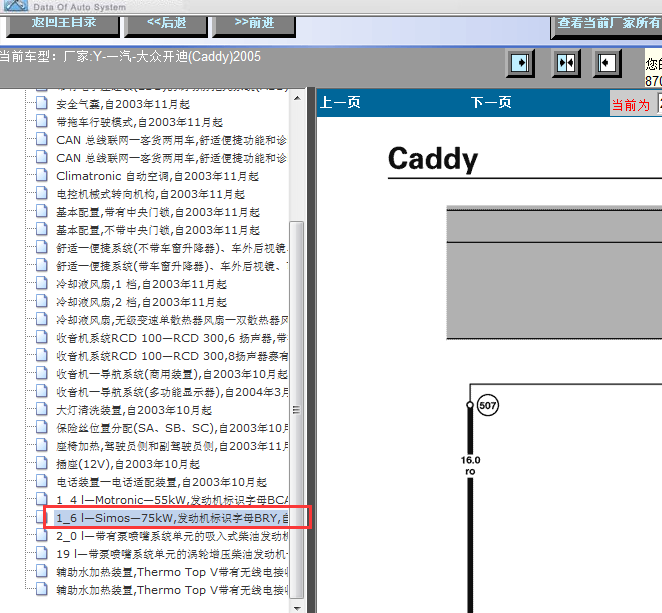
Task: Click document icon beside 19 l diesel entry
Action: [41, 553]
